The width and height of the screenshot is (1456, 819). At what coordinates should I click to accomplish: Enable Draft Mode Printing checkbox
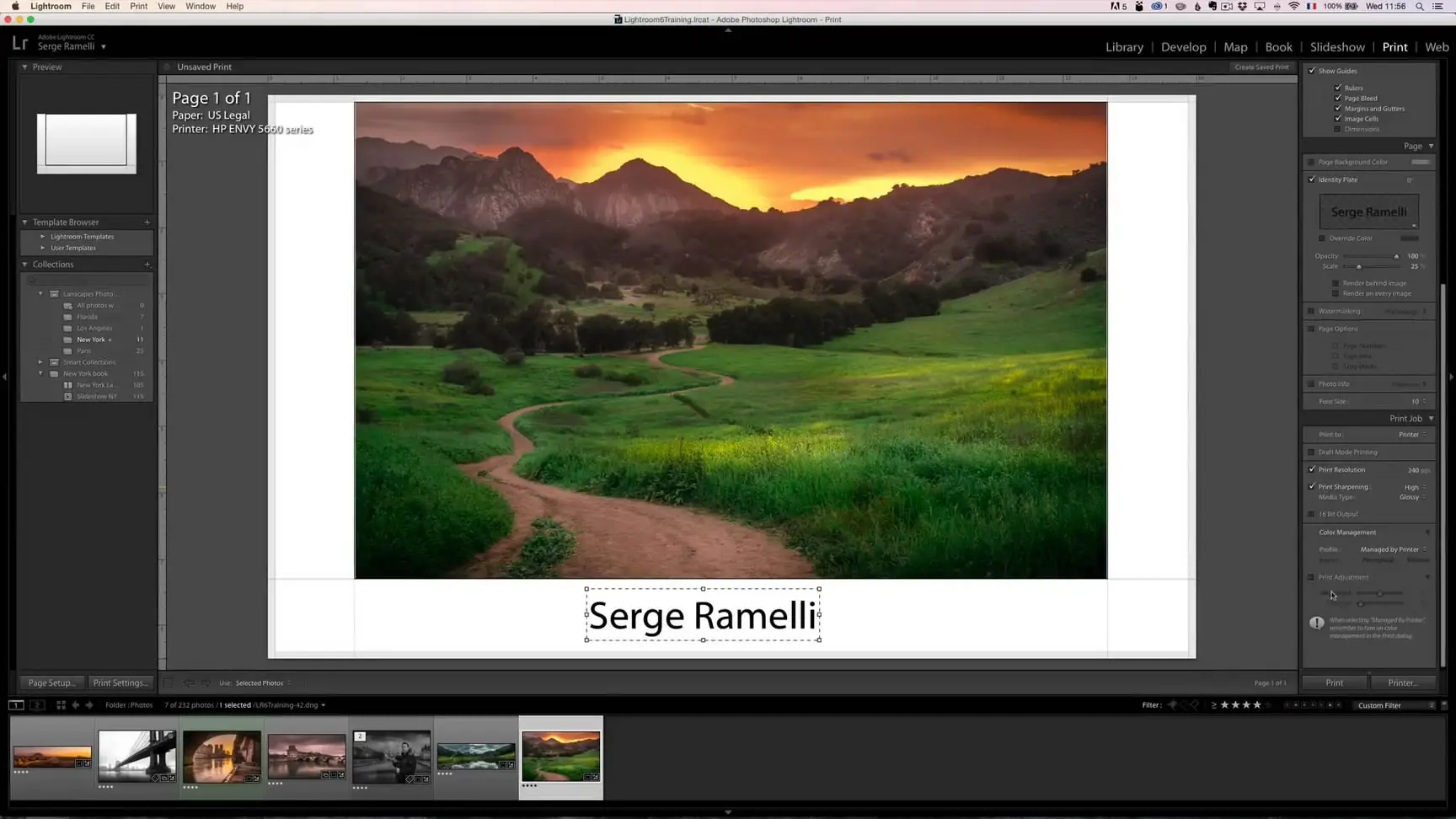pyautogui.click(x=1312, y=452)
